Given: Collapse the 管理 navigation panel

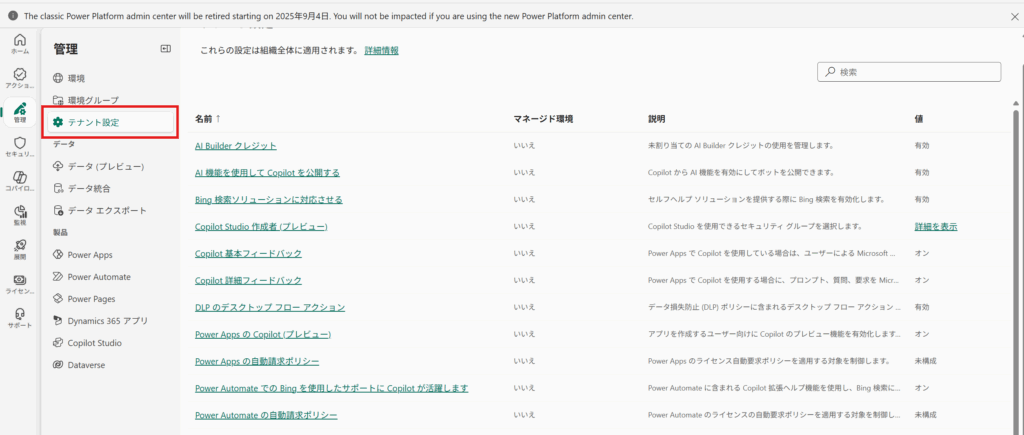Looking at the screenshot, I should pos(165,49).
